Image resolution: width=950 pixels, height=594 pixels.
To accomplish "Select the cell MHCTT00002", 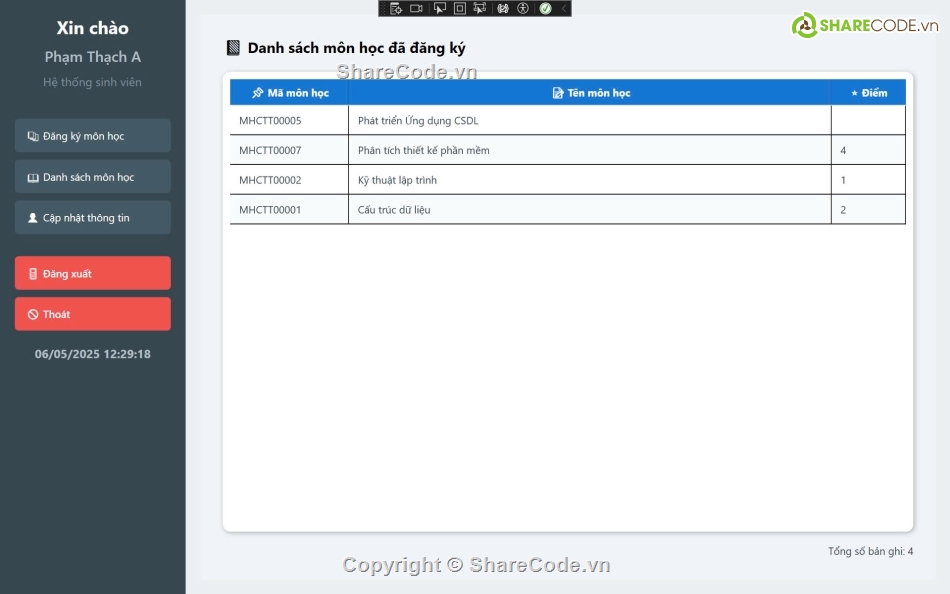I will 290,180.
